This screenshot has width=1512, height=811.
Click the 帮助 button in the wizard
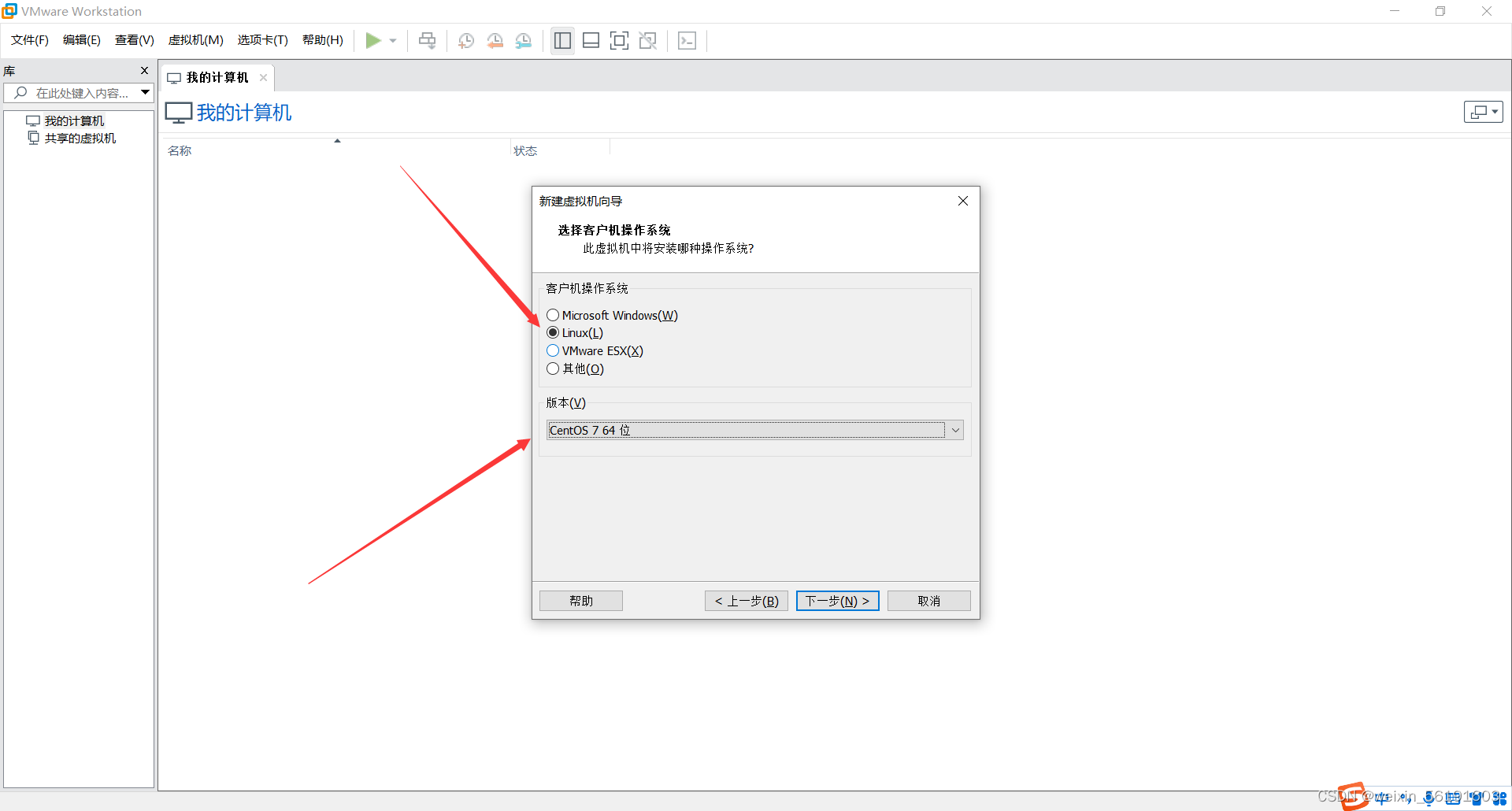[581, 601]
